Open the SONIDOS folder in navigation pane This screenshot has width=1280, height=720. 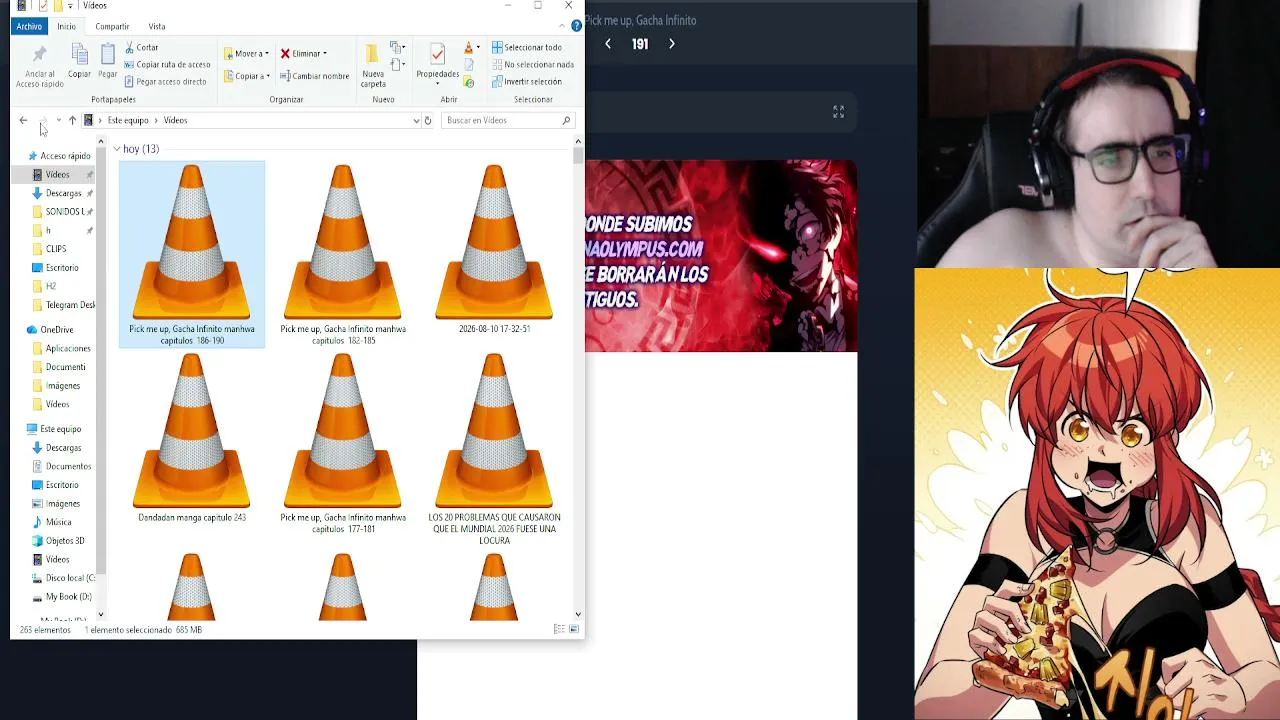click(63, 212)
